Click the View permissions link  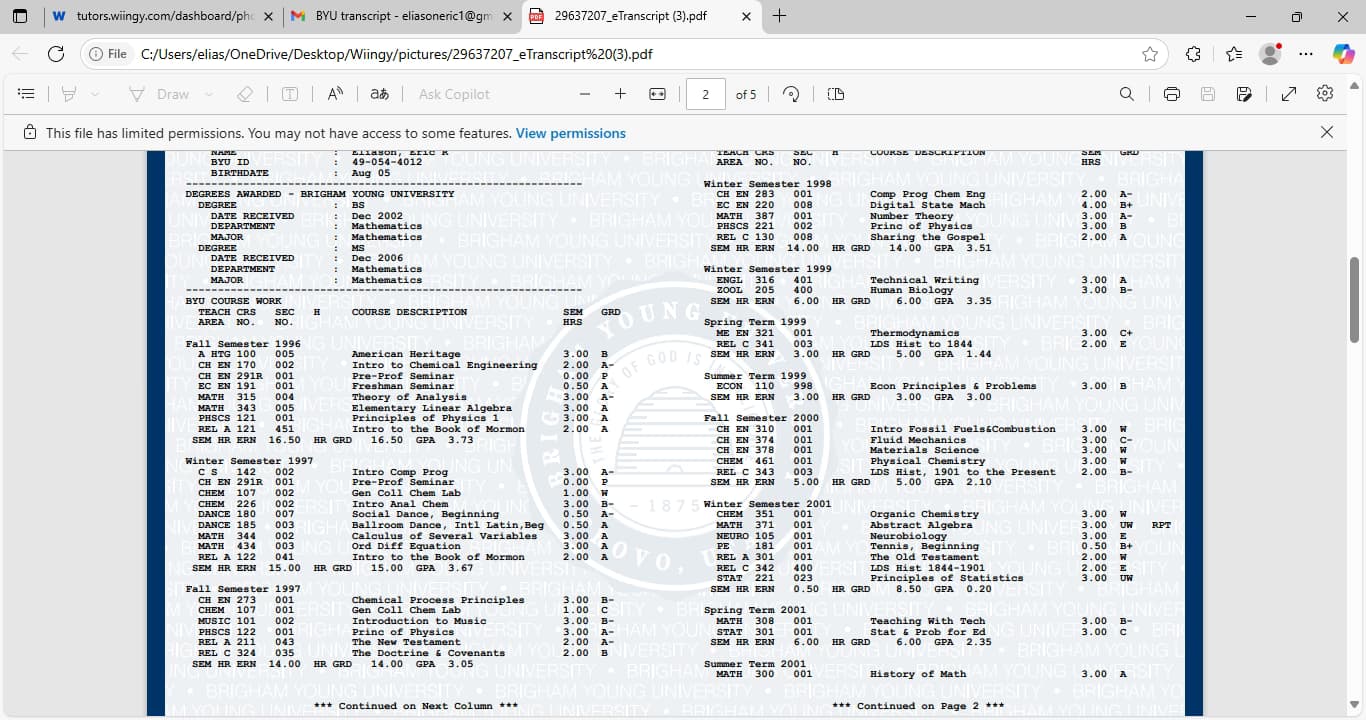click(x=570, y=133)
